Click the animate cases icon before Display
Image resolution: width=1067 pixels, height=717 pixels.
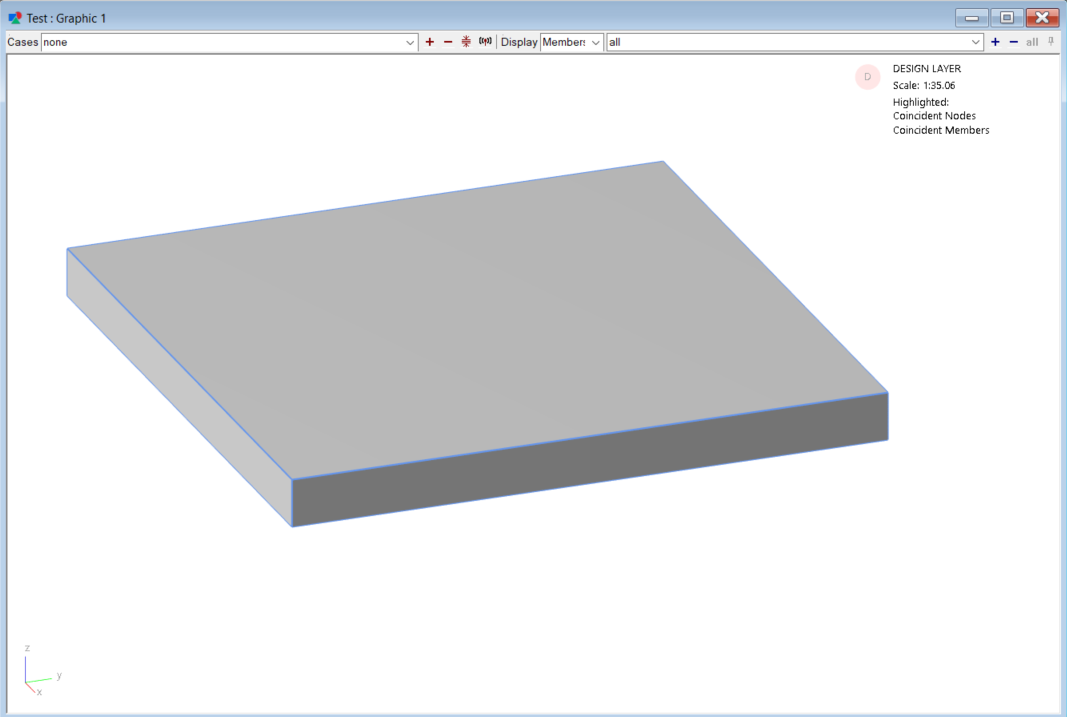click(x=486, y=42)
